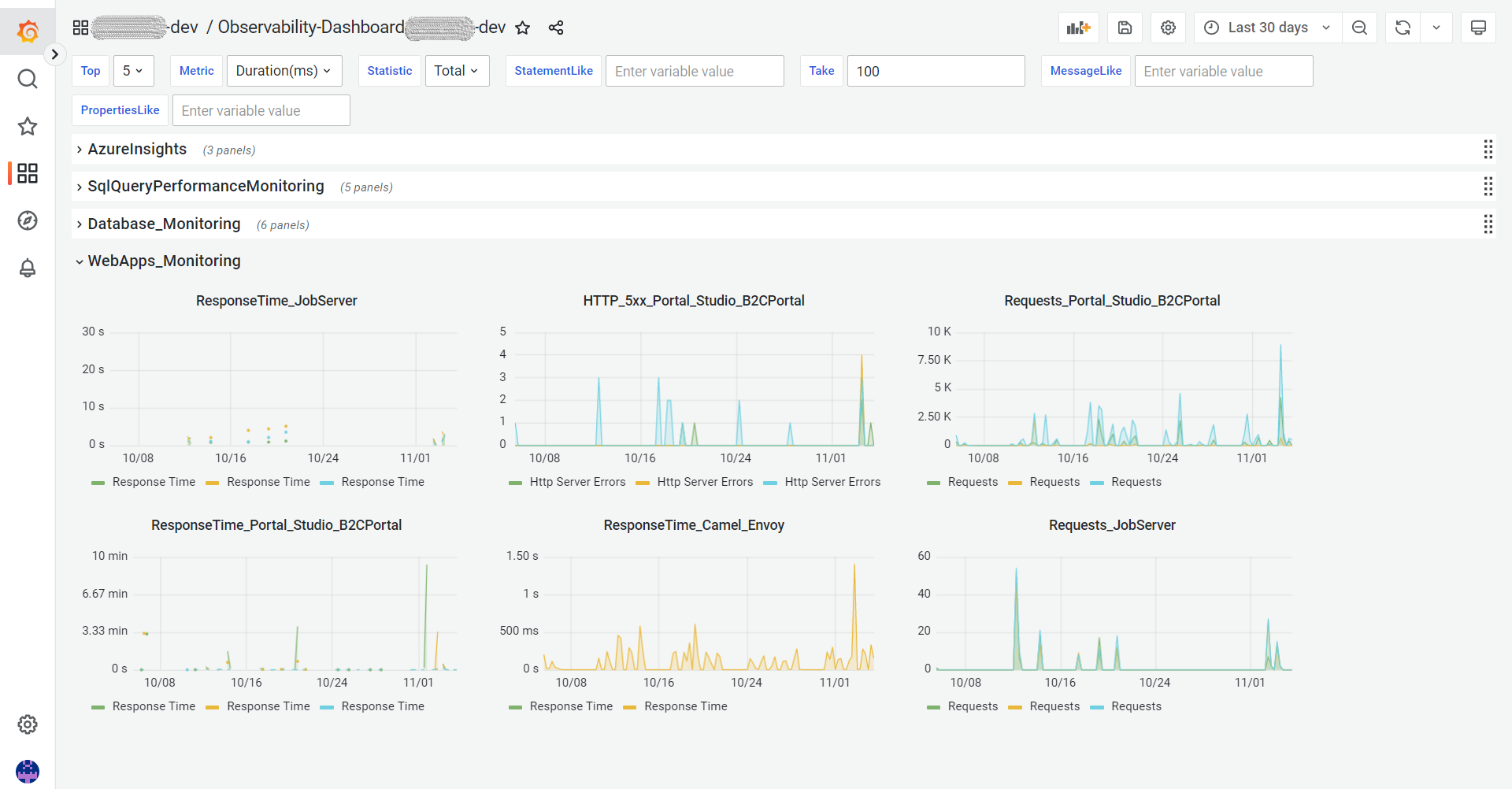Screen dimensions: 1512x789
Task: Open the Last 30 days time picker
Action: pyautogui.click(x=1267, y=28)
